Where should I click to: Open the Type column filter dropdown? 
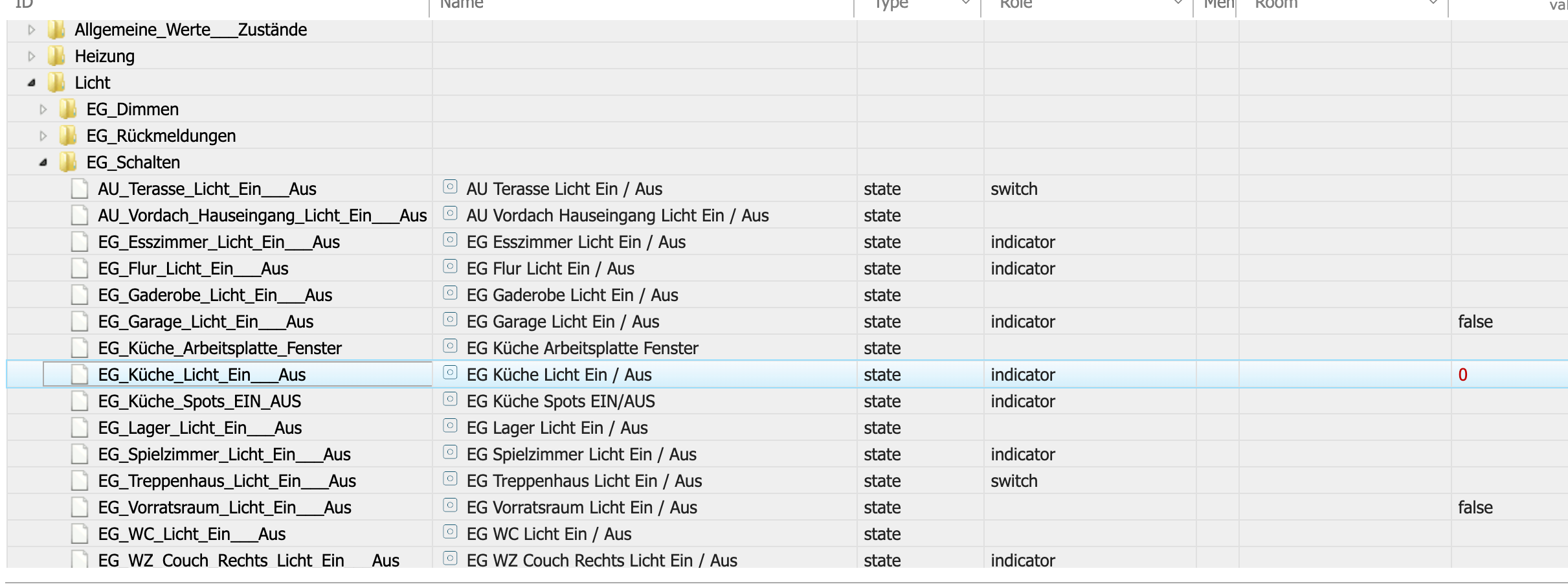coord(965,3)
